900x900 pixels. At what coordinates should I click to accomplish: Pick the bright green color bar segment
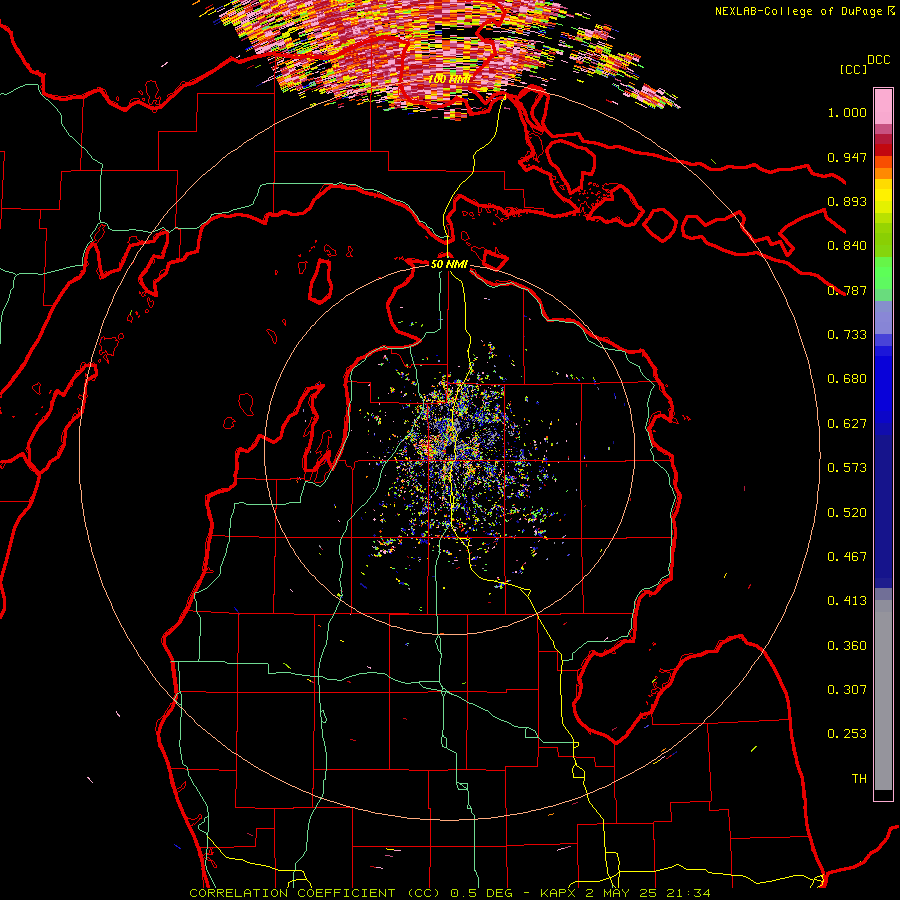[x=883, y=273]
